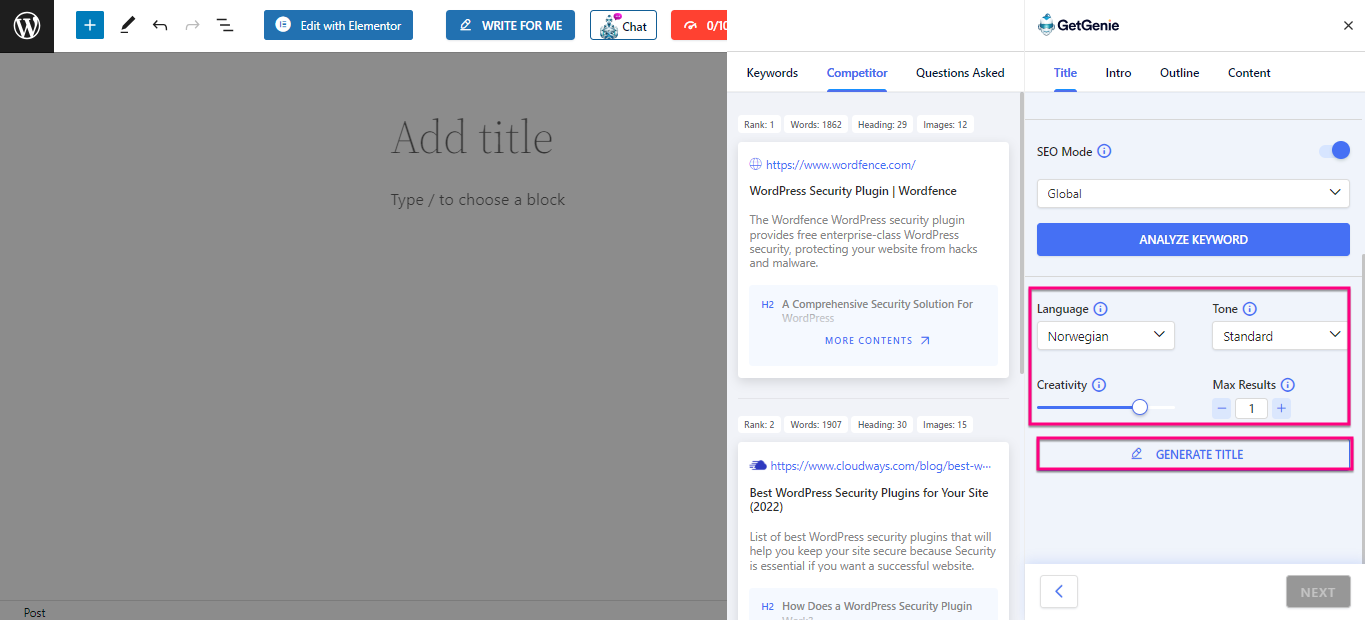The height and width of the screenshot is (620, 1365).
Task: Switch to the Questions Asked tab
Action: click(960, 73)
